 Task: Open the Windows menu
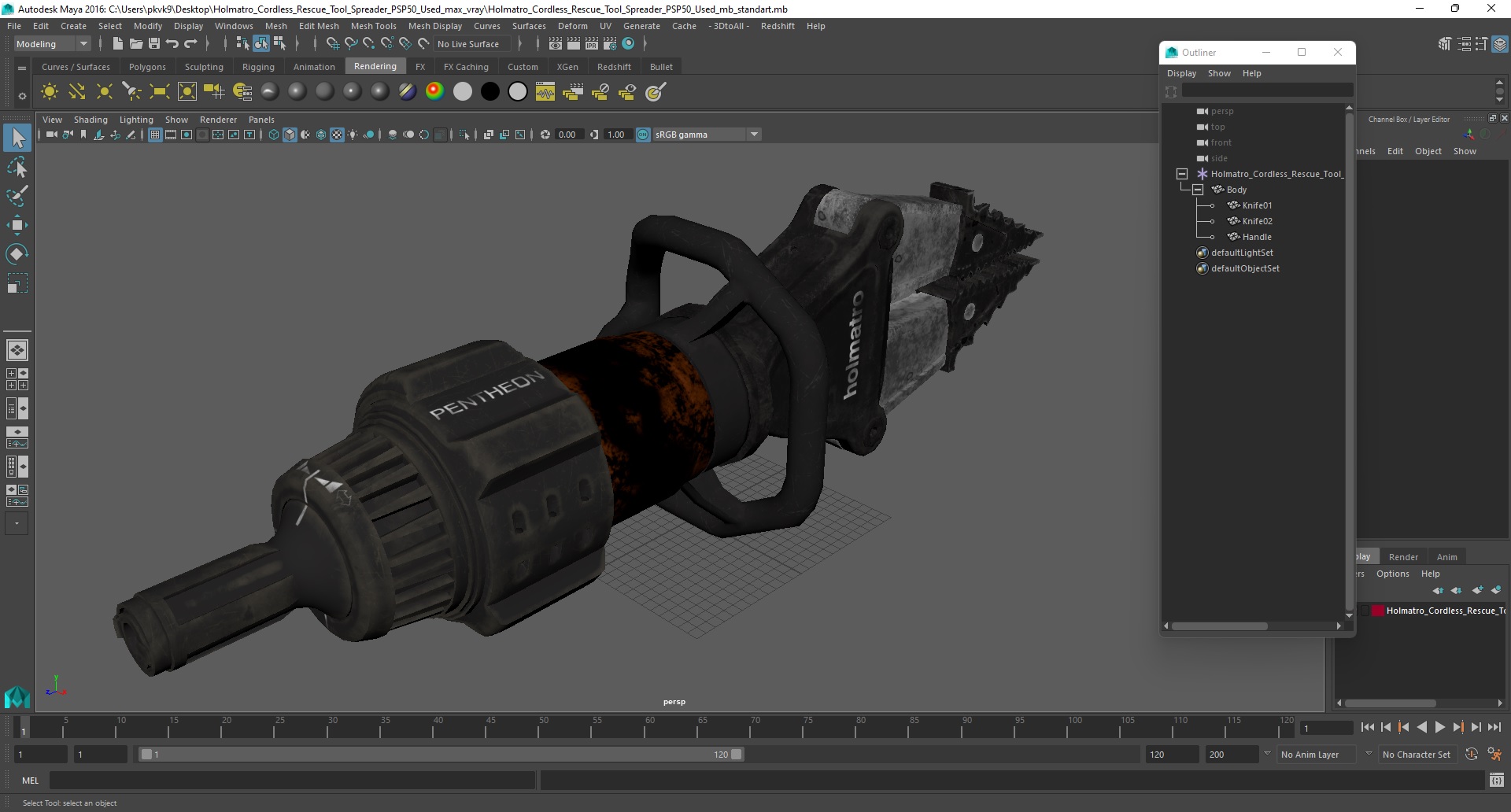234,26
